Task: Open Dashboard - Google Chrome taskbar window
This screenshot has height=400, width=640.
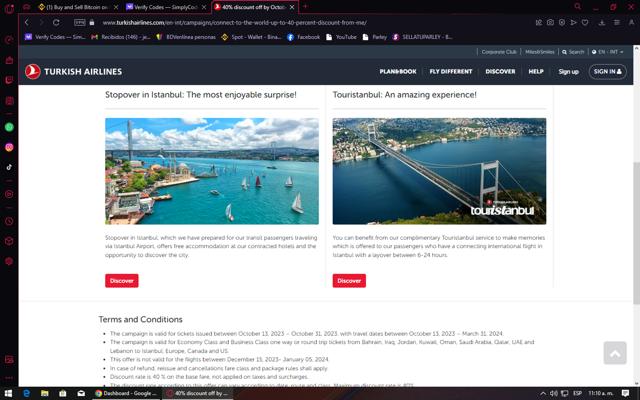Action: pyautogui.click(x=126, y=393)
